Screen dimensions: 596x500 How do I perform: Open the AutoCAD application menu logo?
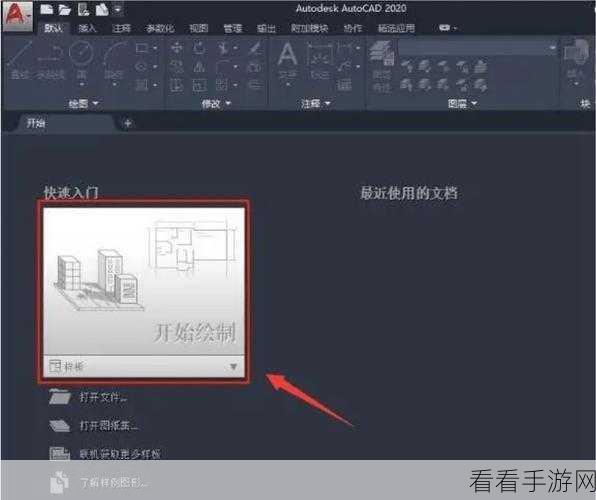pos(17,16)
